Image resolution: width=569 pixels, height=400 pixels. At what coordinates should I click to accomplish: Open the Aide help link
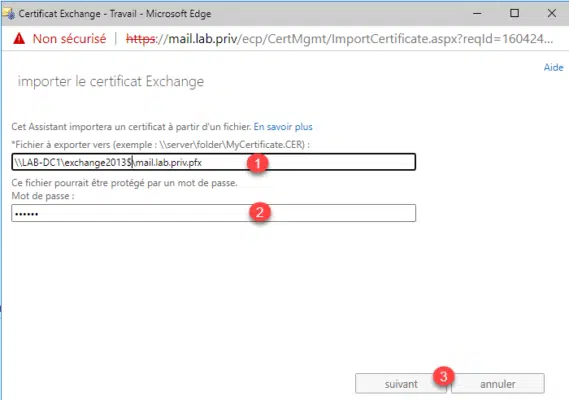[x=553, y=68]
